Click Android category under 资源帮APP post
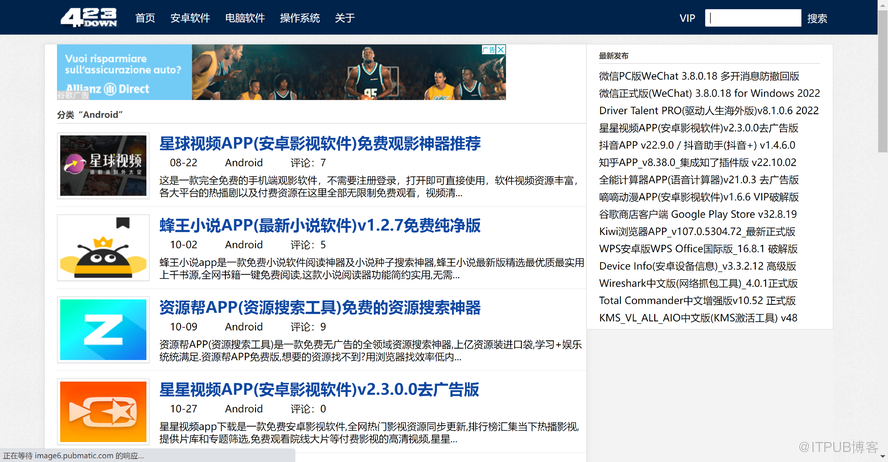The width and height of the screenshot is (888, 462). pyautogui.click(x=244, y=327)
